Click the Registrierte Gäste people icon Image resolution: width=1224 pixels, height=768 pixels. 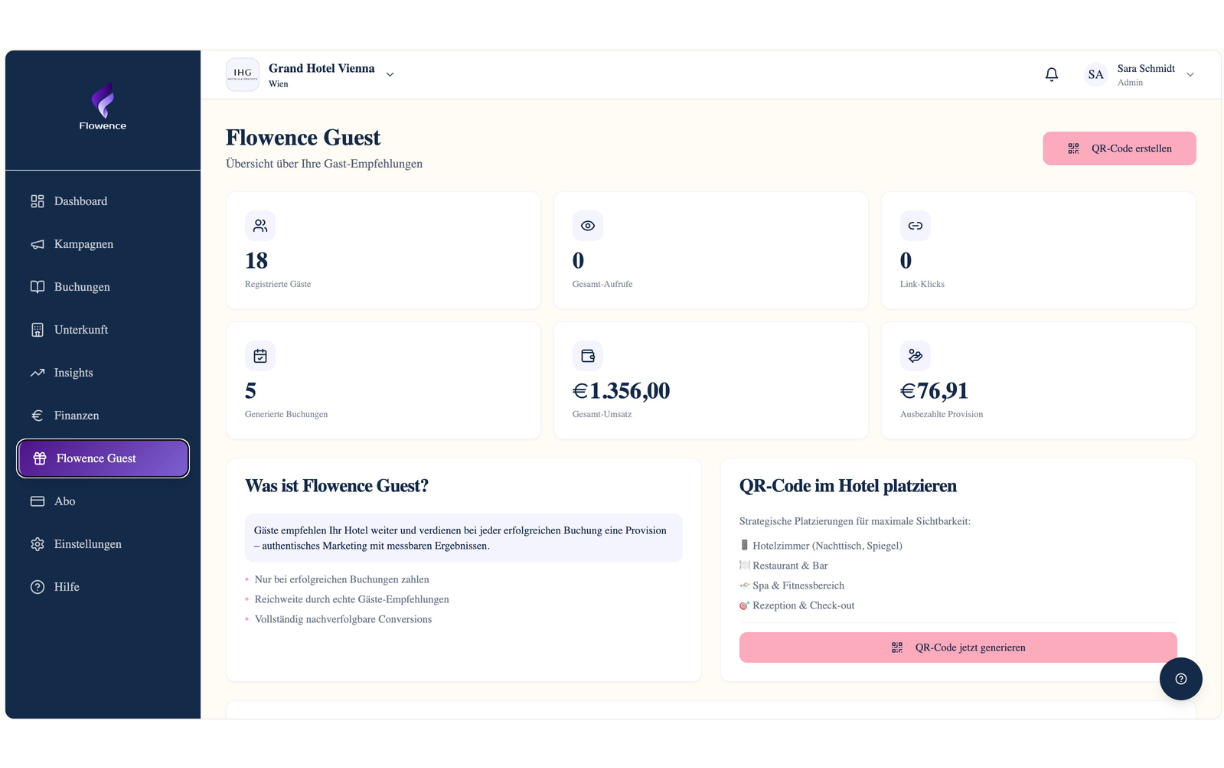click(x=260, y=226)
